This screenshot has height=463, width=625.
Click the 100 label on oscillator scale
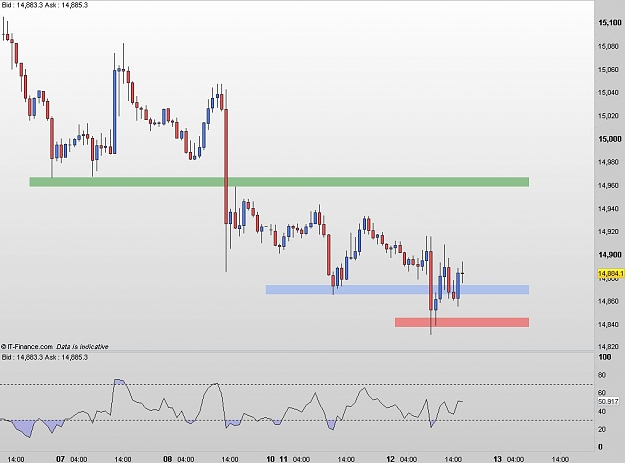click(x=605, y=357)
